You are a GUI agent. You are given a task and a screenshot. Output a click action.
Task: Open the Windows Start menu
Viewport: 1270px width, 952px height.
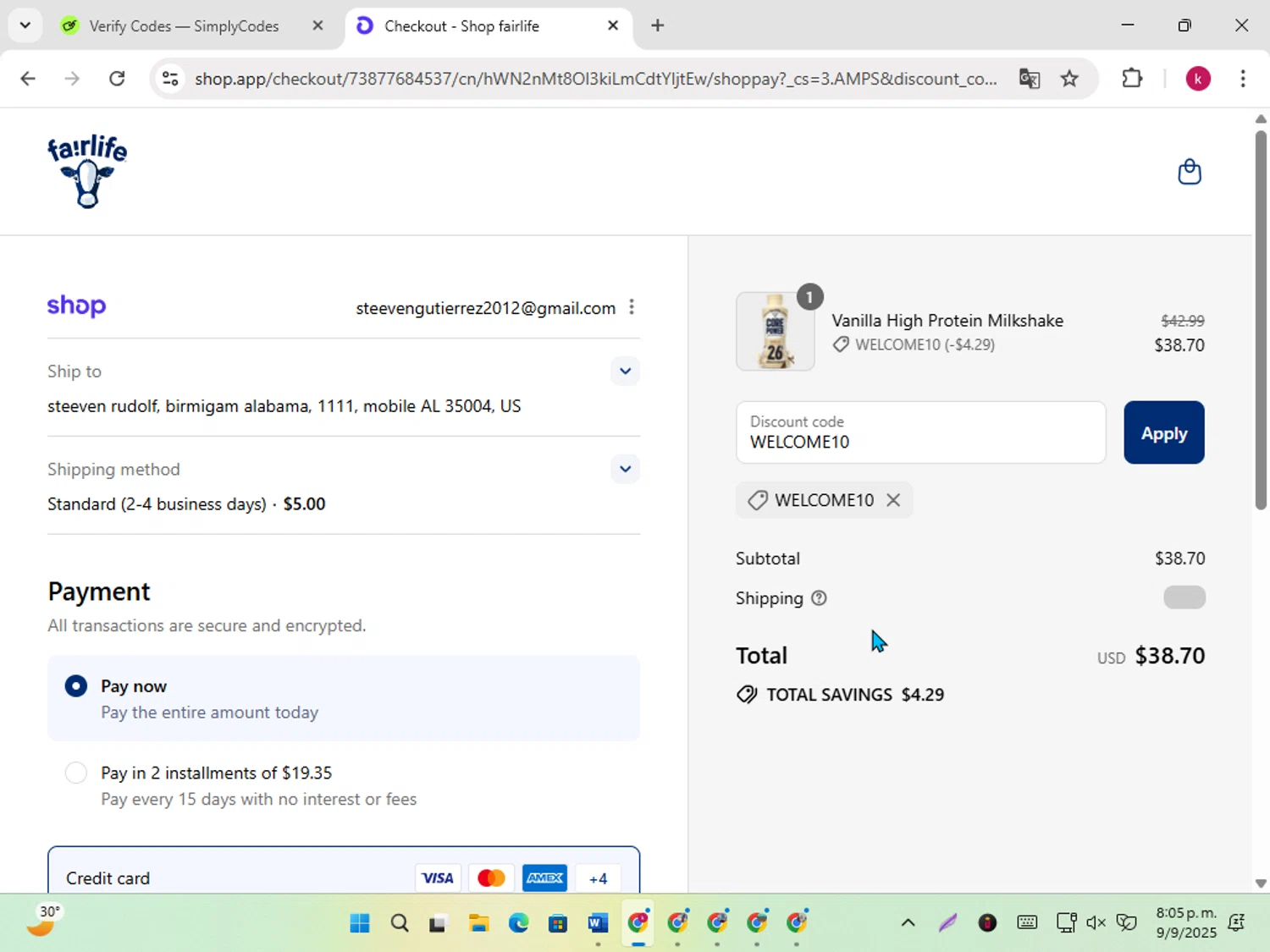(360, 923)
